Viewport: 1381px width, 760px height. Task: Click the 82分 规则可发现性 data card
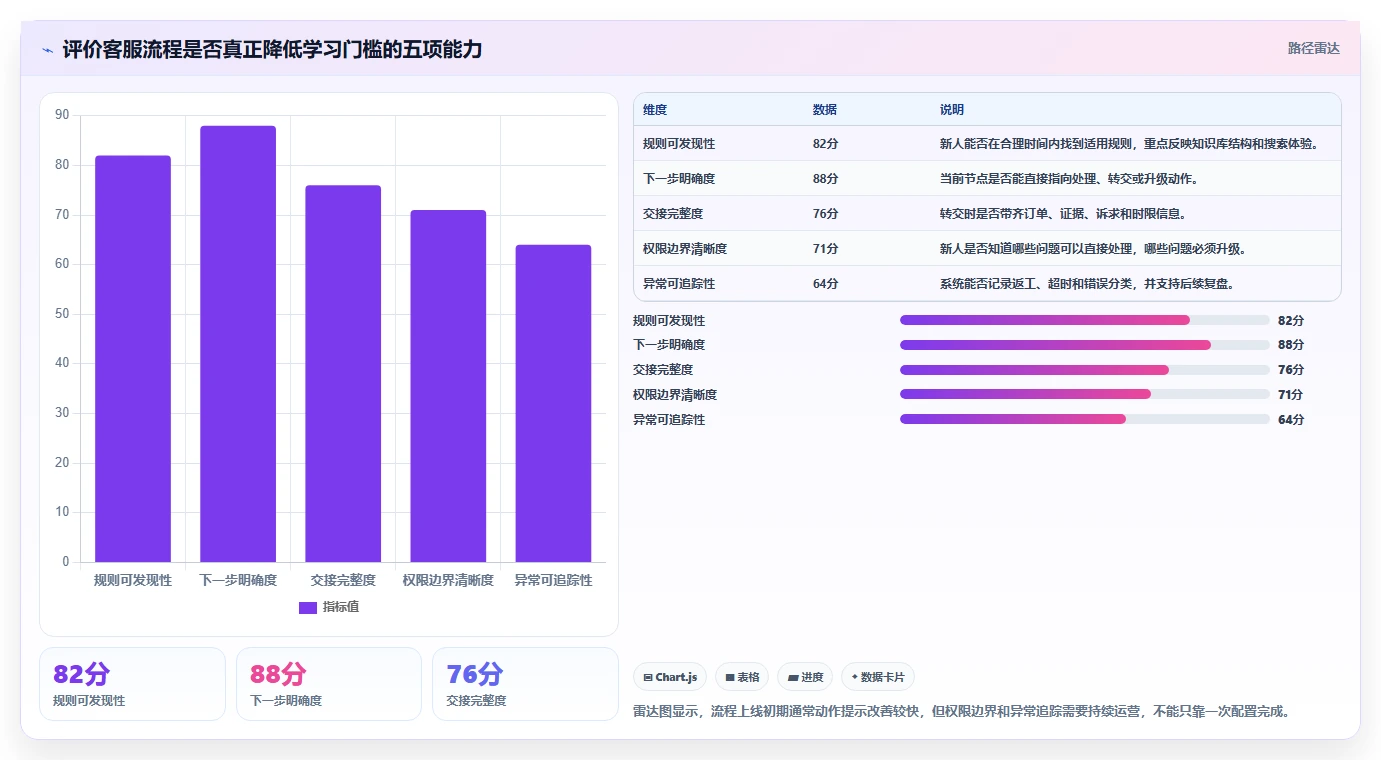[132, 684]
